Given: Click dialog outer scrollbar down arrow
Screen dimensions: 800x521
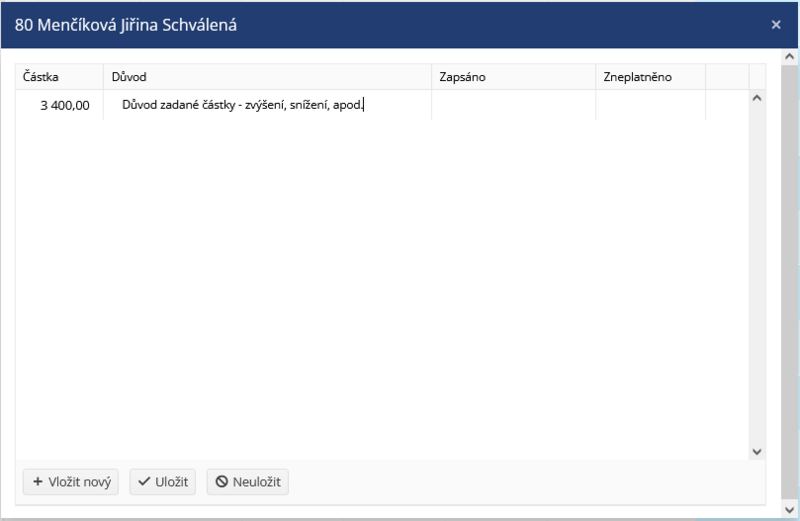Looking at the screenshot, I should click(790, 509).
